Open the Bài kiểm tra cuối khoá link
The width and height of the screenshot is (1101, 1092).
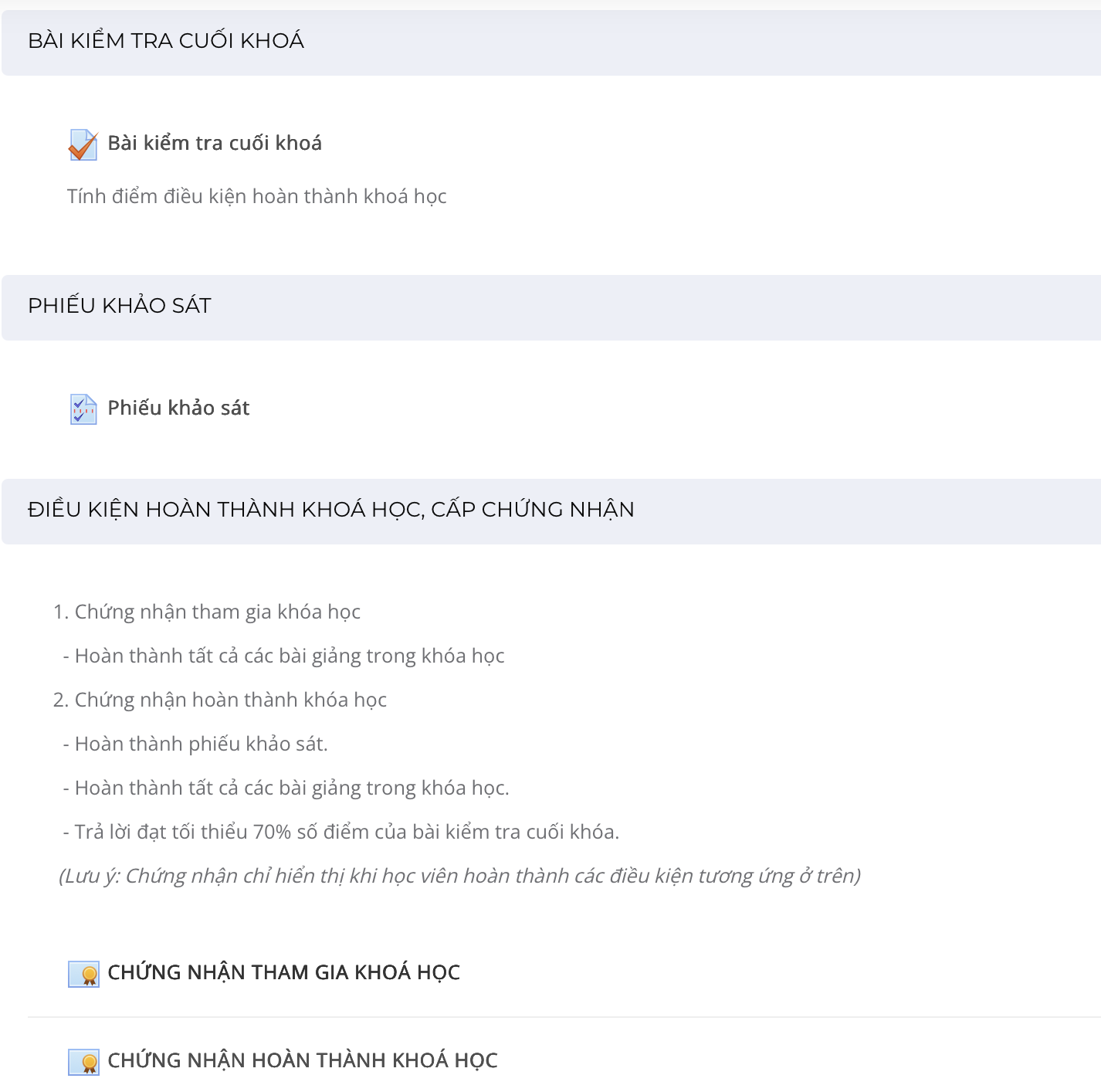215,143
